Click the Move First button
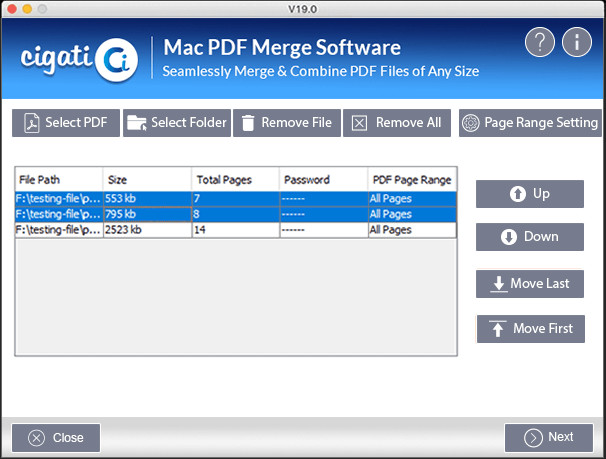The width and height of the screenshot is (606, 459). (x=531, y=329)
